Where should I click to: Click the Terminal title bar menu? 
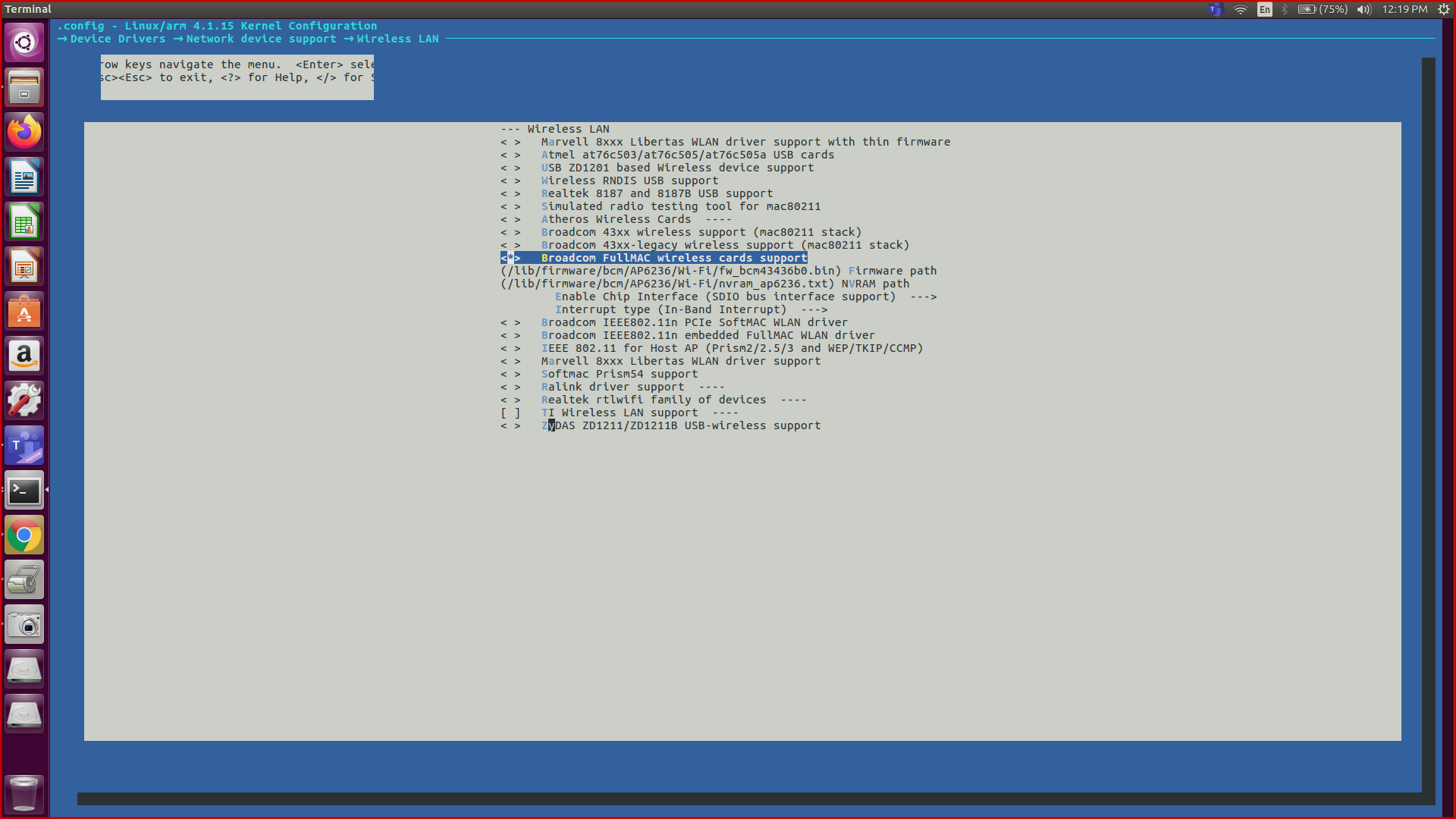coord(28,9)
